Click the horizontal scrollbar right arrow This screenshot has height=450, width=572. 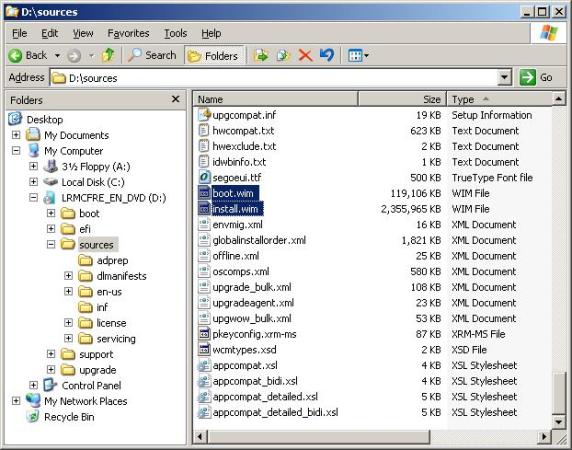pyautogui.click(x=544, y=436)
